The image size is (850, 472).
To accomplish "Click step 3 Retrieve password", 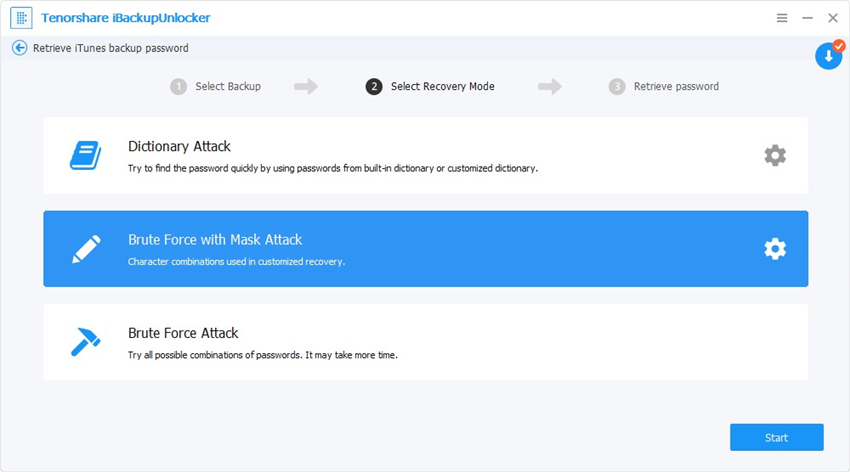I will point(664,87).
